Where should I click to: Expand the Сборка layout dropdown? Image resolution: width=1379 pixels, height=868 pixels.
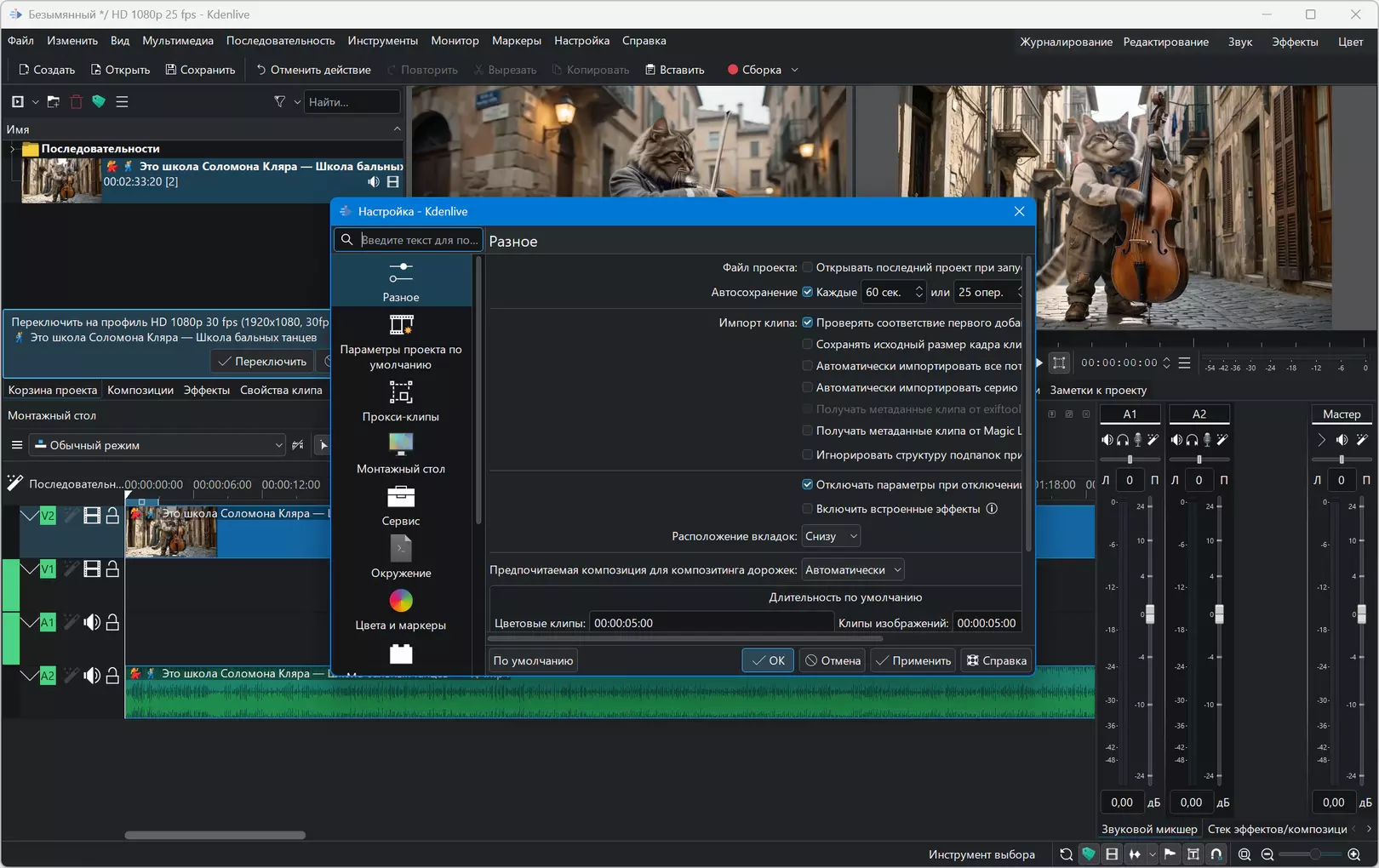pyautogui.click(x=794, y=70)
